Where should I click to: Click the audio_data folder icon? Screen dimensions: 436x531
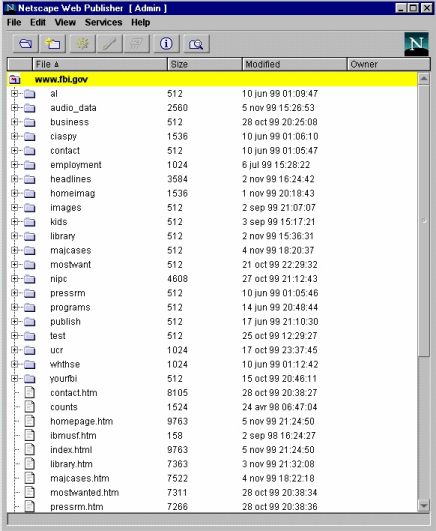coord(29,108)
